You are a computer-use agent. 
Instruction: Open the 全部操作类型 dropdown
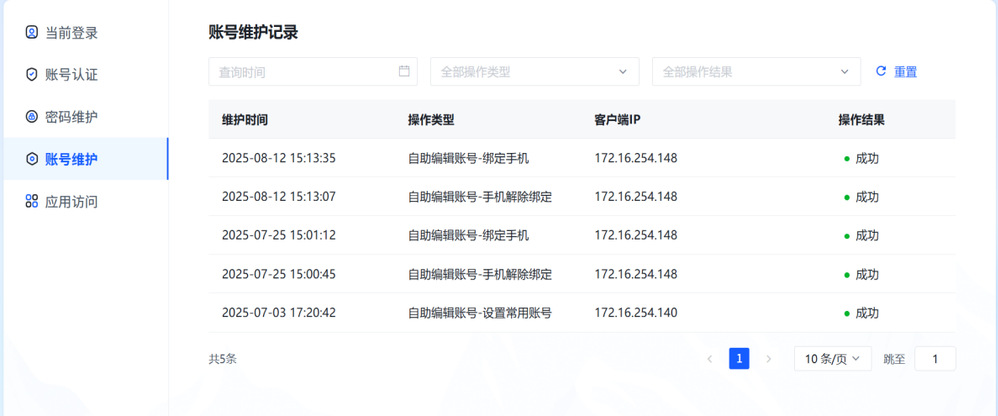[534, 72]
